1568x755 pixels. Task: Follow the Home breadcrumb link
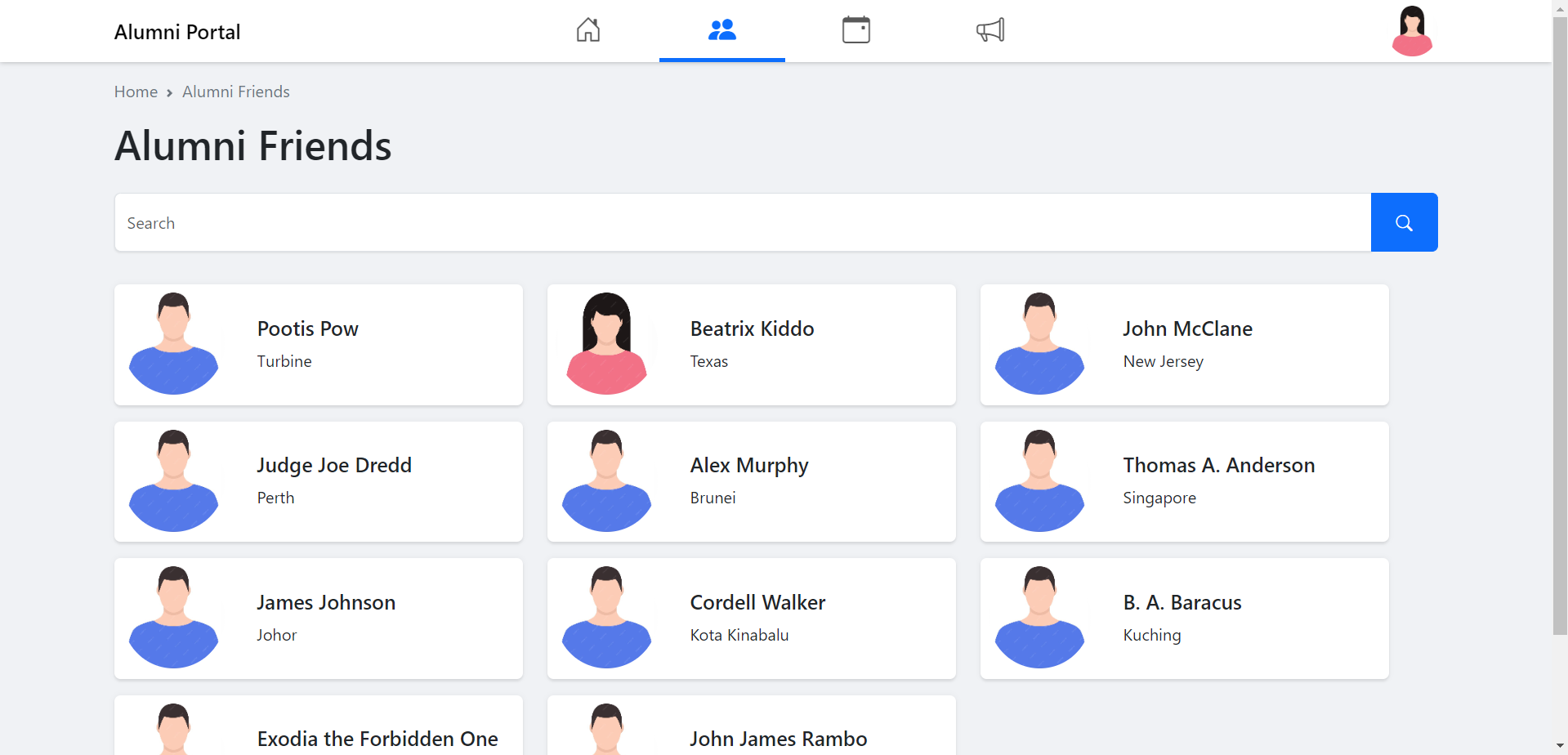136,92
